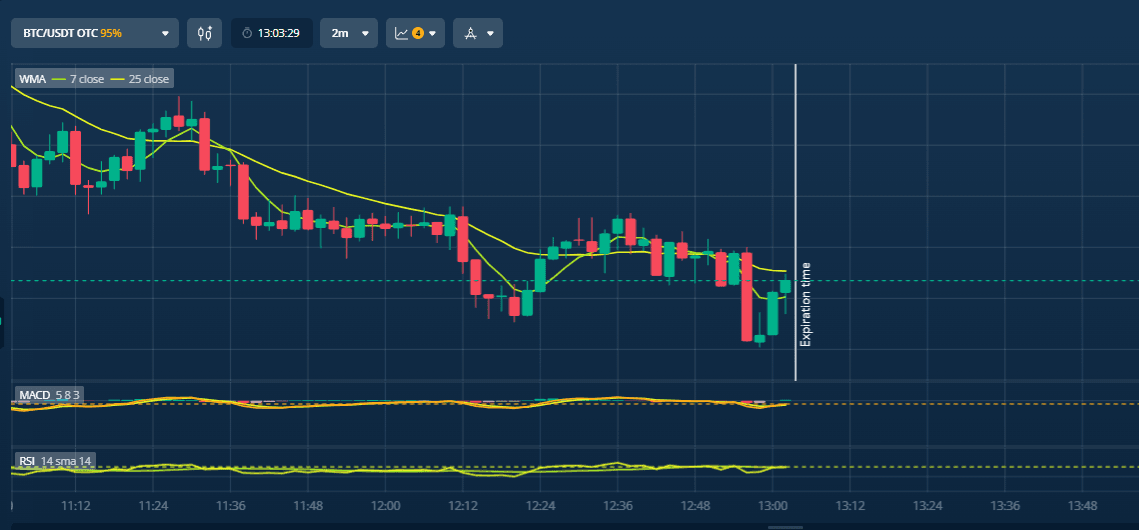Click the 13:48 time axis label
Image resolution: width=1139 pixels, height=530 pixels.
point(1083,505)
